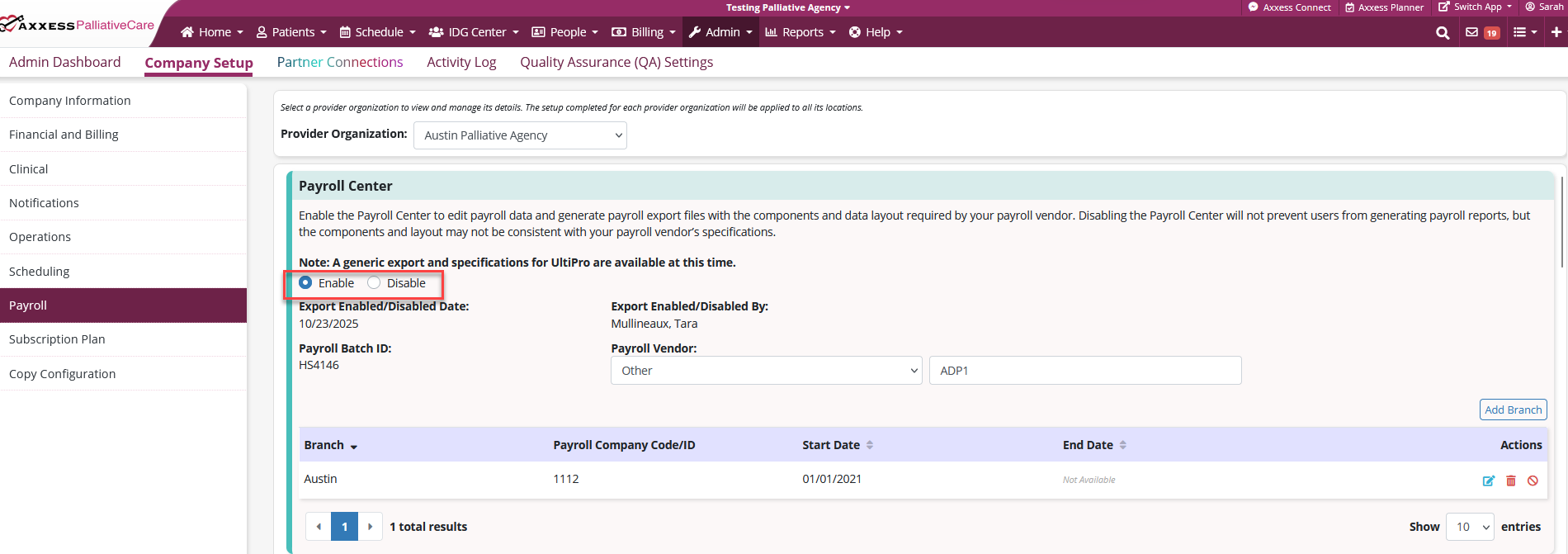Select the Enable radio button
This screenshot has width=1568, height=554.
click(x=305, y=282)
